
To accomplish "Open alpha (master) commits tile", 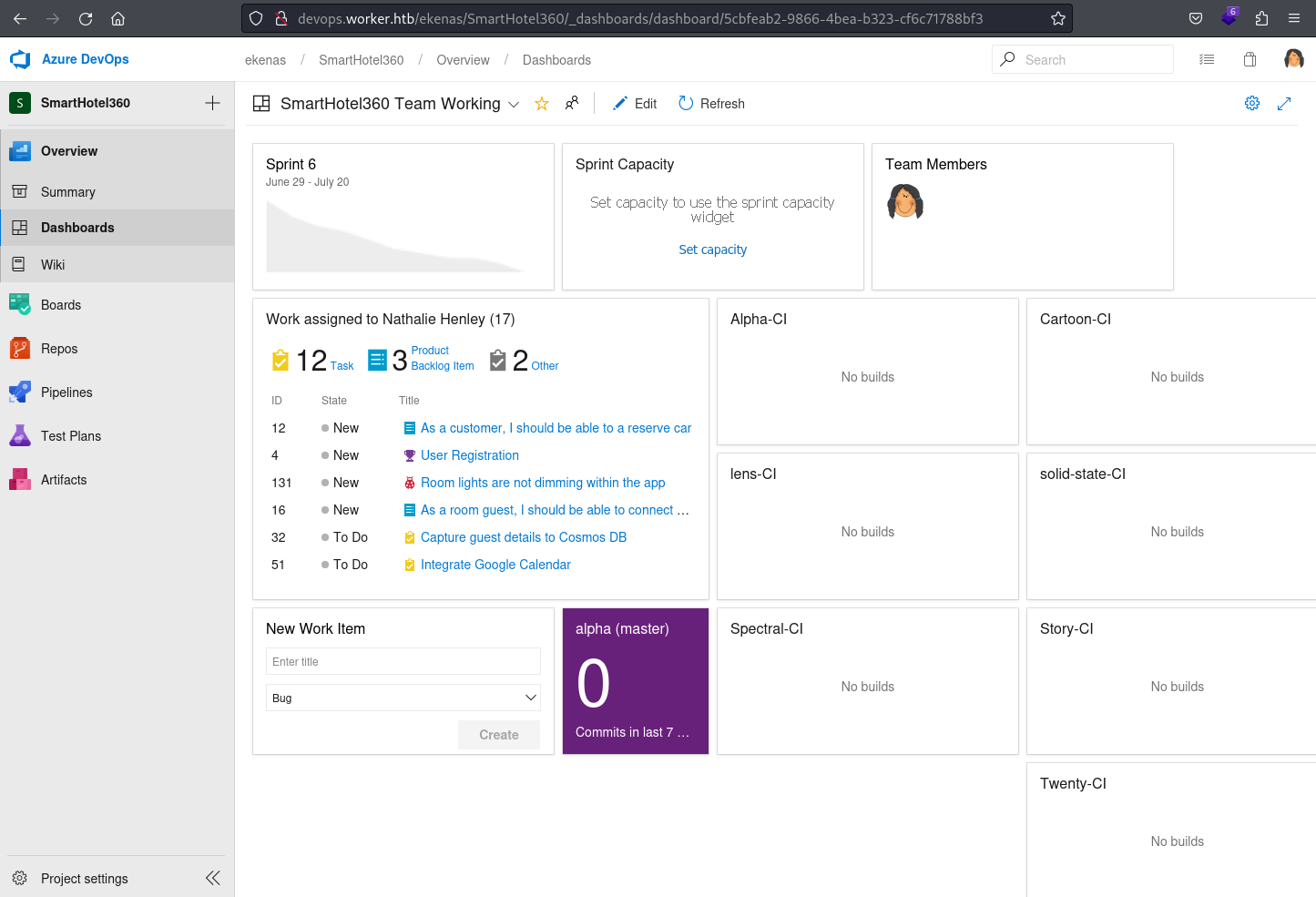I will [636, 681].
